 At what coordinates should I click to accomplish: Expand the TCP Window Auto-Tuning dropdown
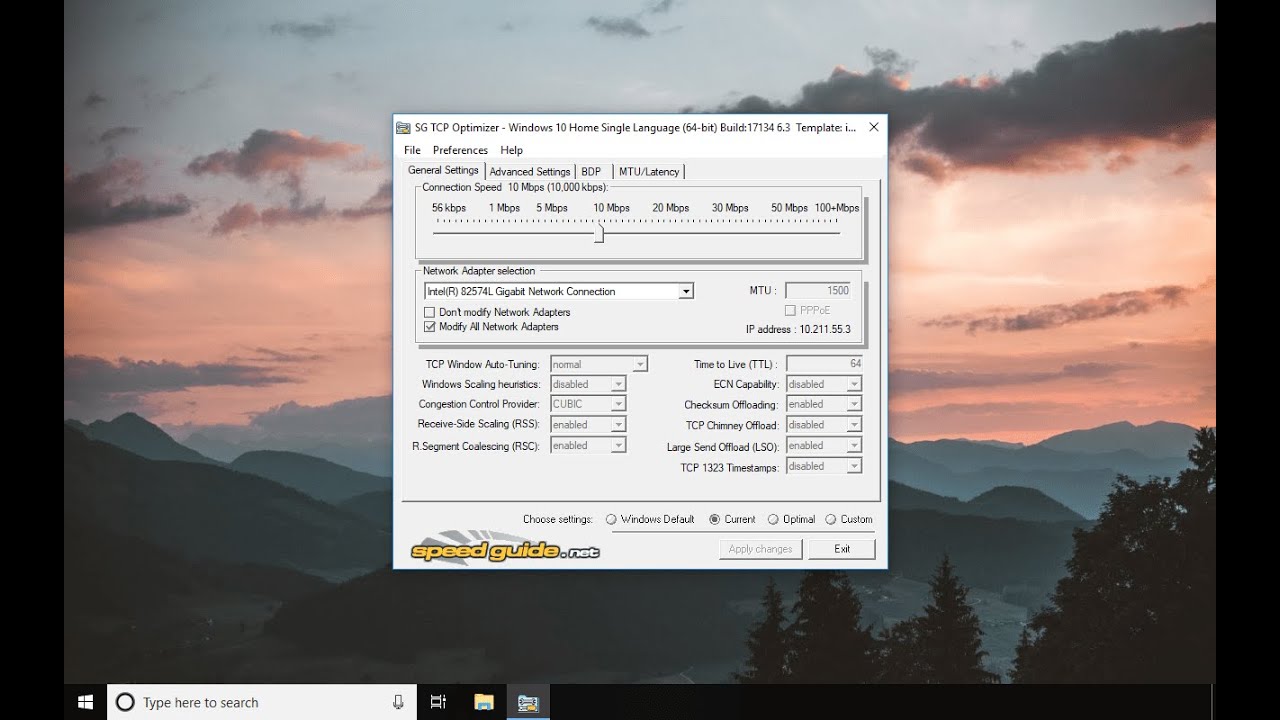pos(640,364)
